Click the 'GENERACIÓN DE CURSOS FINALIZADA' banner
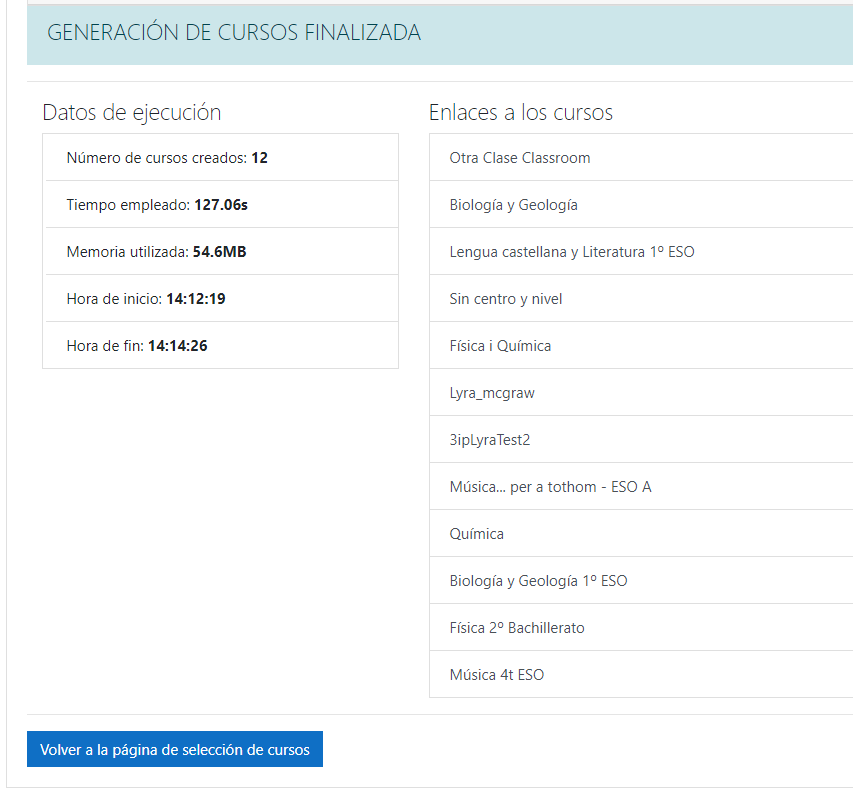 pos(232,32)
